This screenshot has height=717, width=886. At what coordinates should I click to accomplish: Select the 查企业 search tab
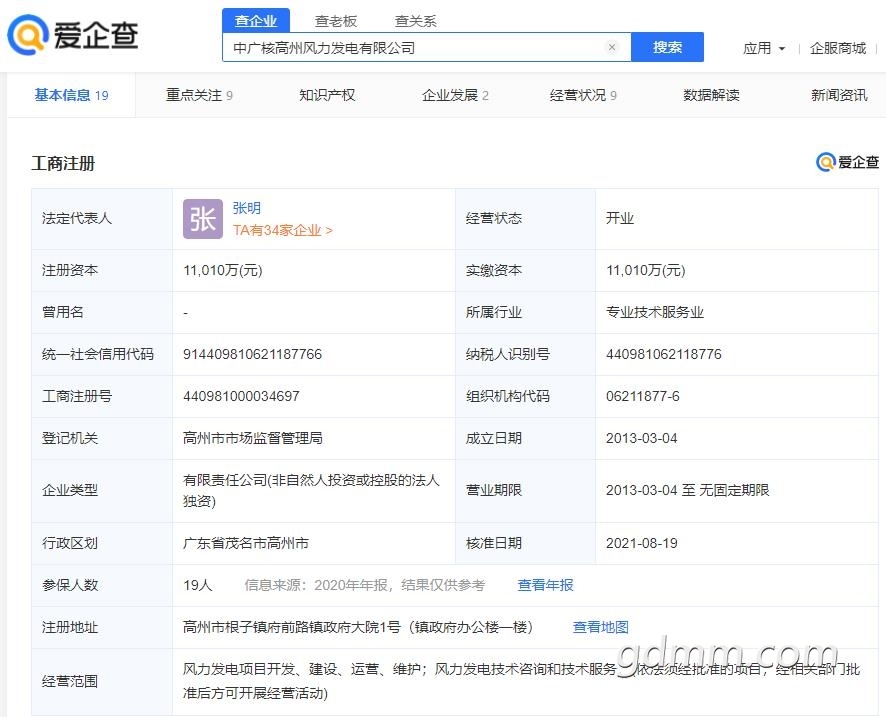255,21
